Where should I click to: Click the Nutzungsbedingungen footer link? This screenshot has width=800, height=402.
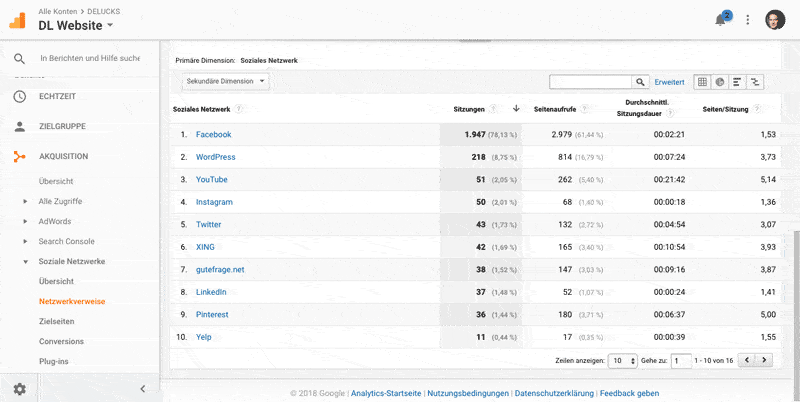click(x=468, y=393)
